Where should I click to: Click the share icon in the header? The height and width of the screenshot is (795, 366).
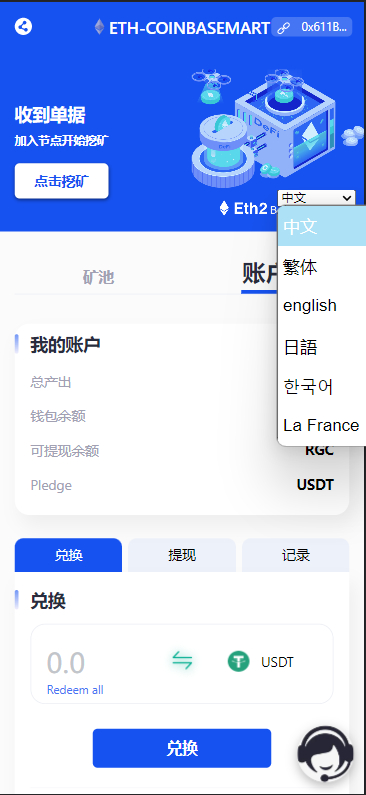click(x=23, y=26)
